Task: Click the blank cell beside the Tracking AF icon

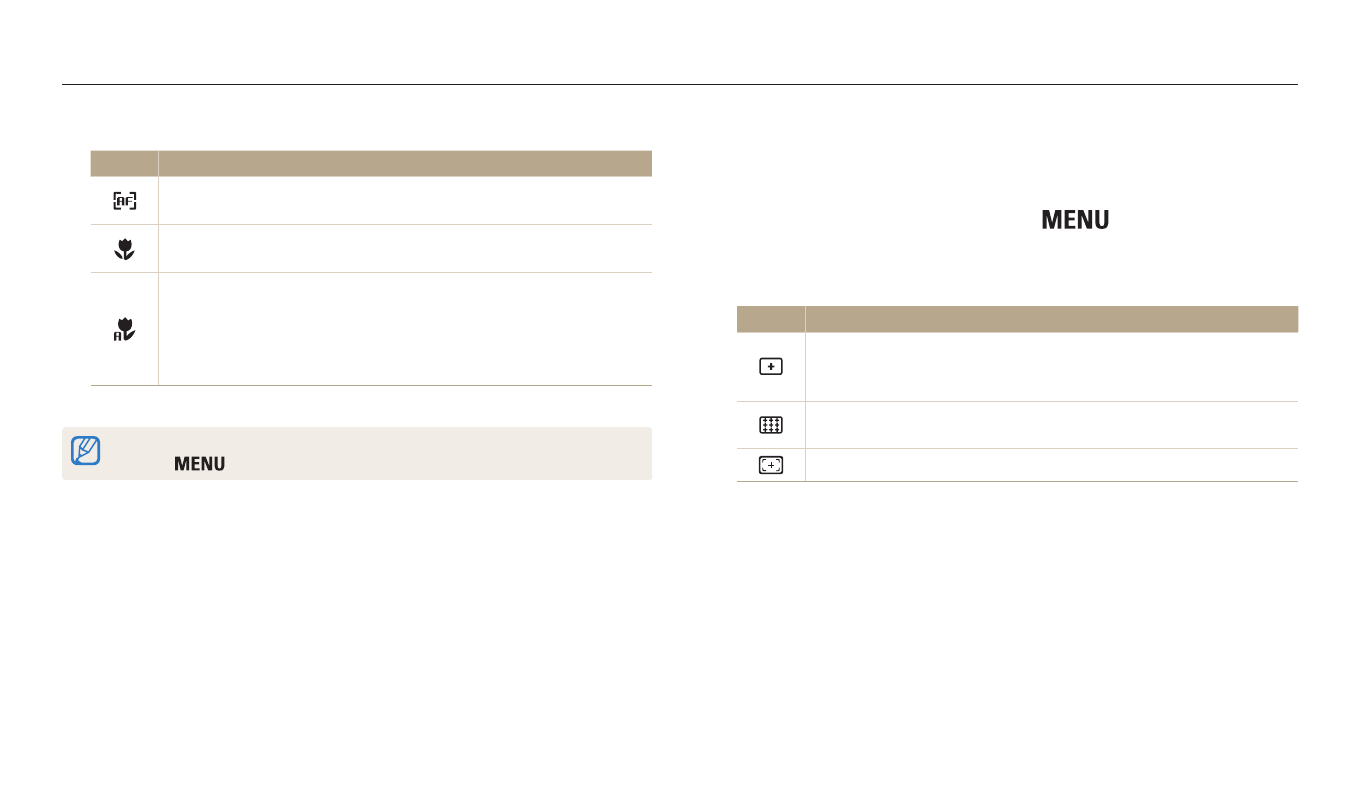Action: click(1050, 465)
